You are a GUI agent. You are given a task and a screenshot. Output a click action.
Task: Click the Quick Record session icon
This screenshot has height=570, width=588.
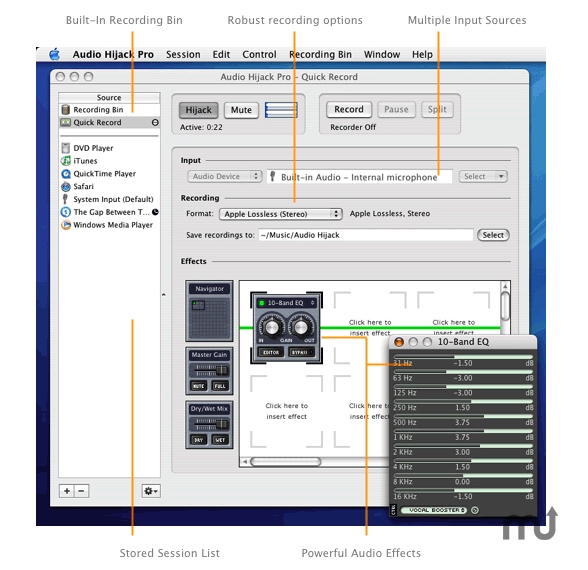click(x=66, y=122)
